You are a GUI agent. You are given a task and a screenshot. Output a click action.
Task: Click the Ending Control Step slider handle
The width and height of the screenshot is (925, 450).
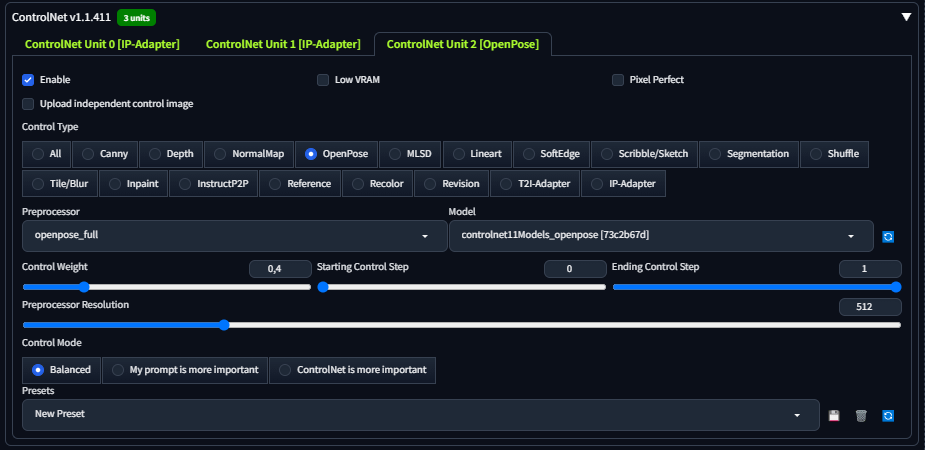[x=896, y=287]
